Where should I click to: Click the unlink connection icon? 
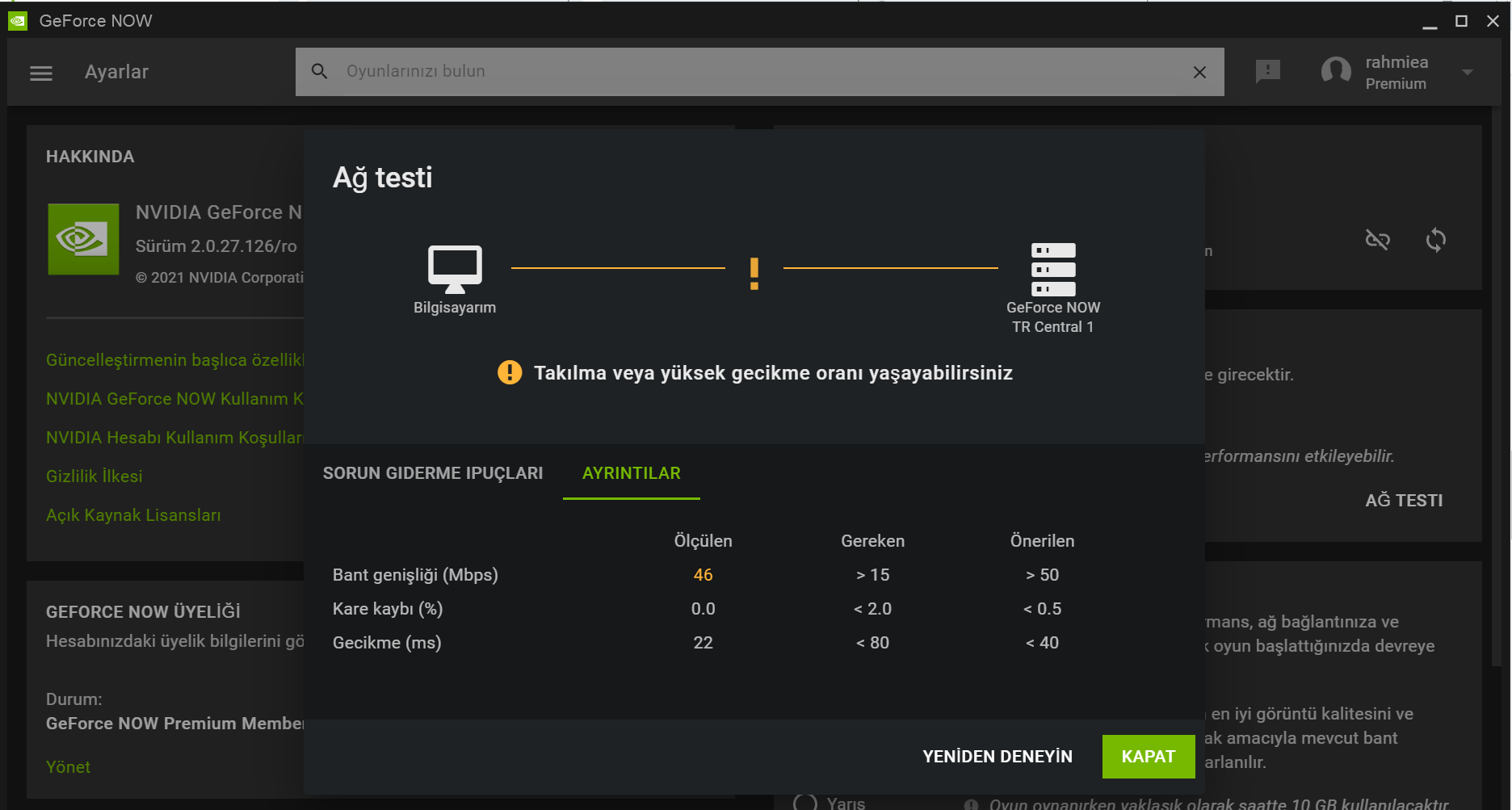[x=1378, y=240]
